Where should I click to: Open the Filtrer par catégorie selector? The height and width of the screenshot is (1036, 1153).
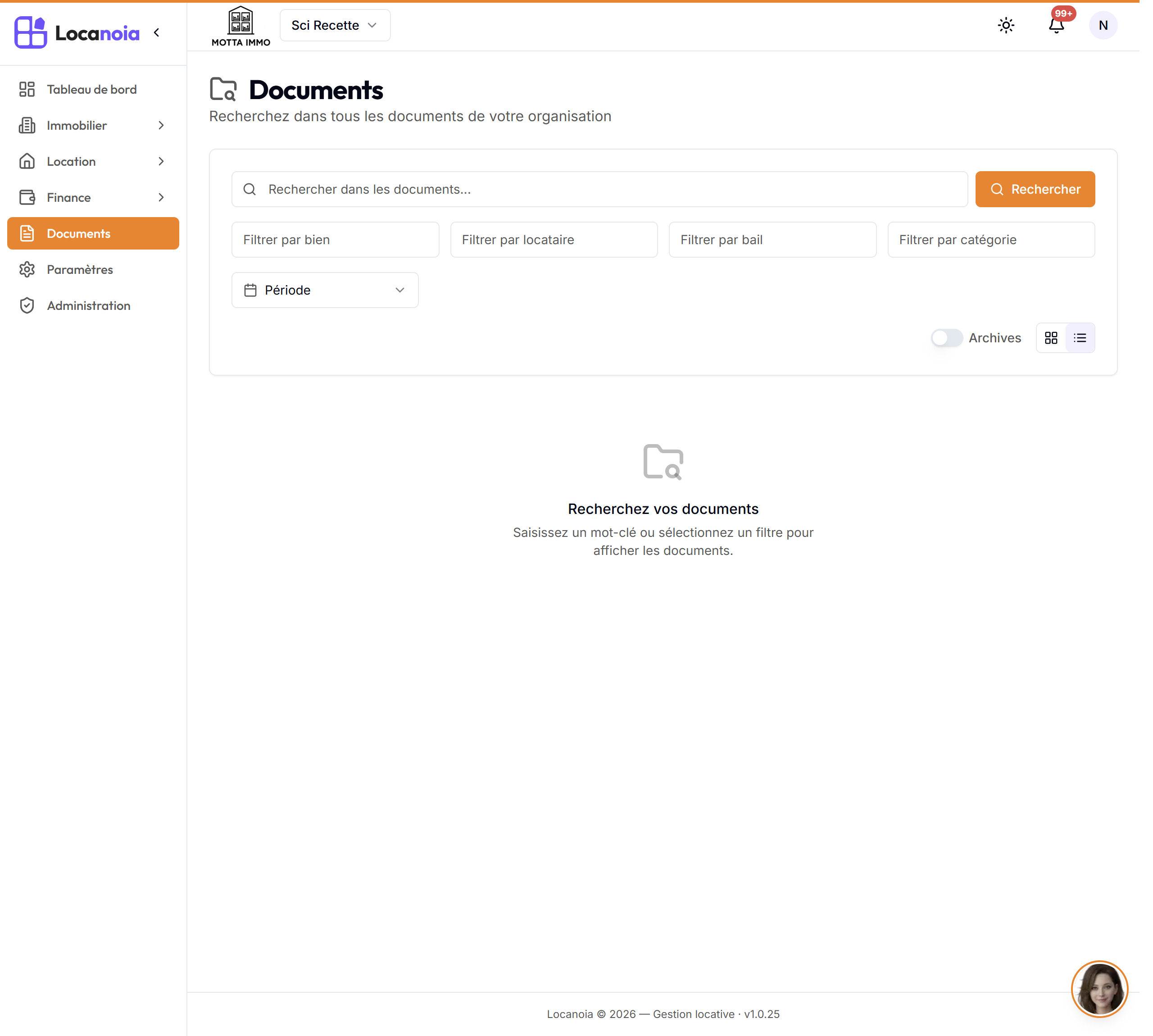(991, 240)
